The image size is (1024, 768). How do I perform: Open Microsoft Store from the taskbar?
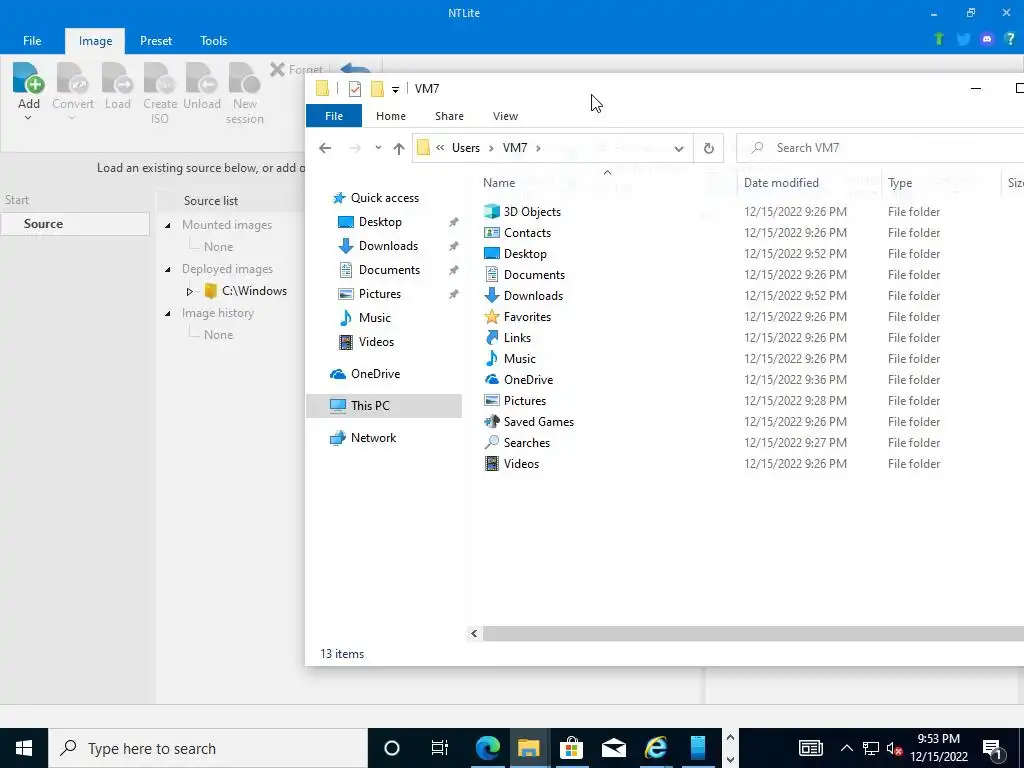point(571,748)
